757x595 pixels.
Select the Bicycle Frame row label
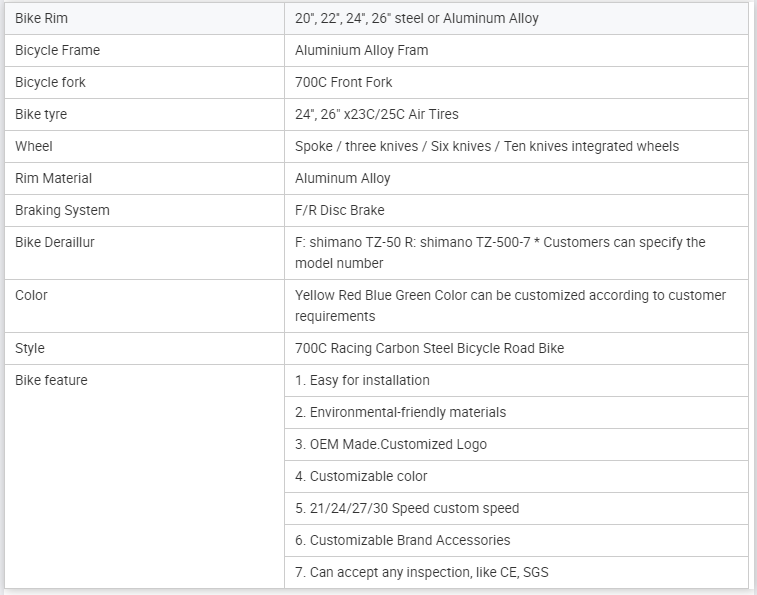tap(57, 50)
